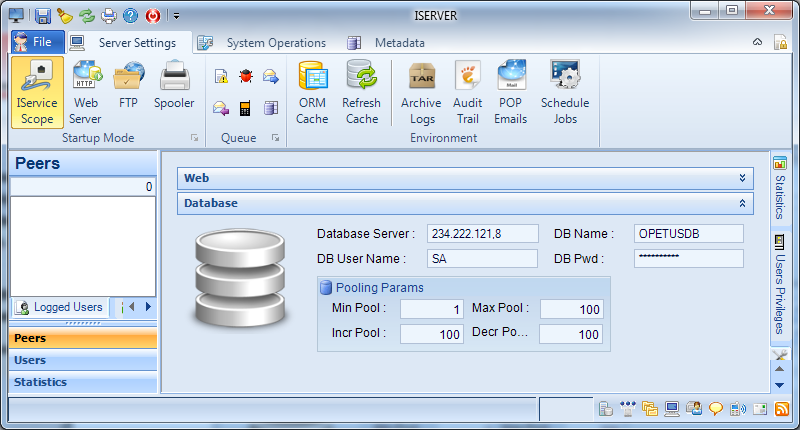The width and height of the screenshot is (800, 430).
Task: Toggle IService Scope startup mode
Action: pyautogui.click(x=37, y=92)
